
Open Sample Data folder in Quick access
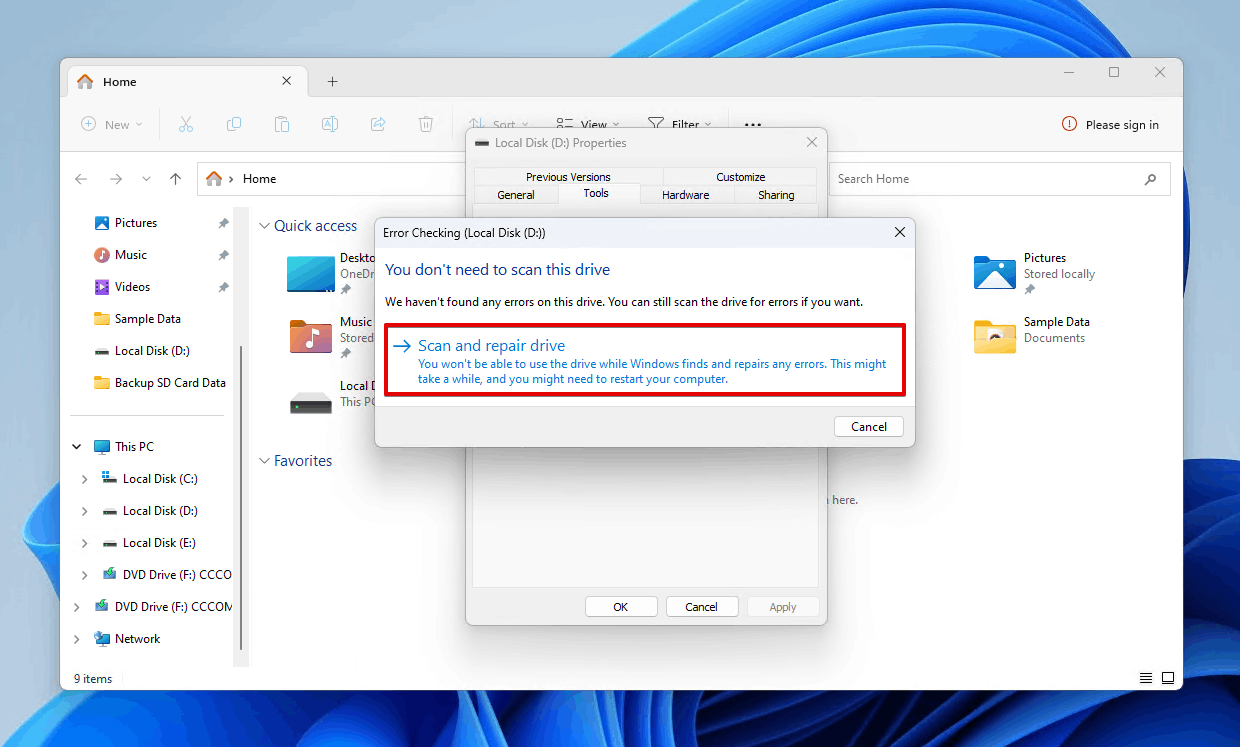tap(1032, 336)
